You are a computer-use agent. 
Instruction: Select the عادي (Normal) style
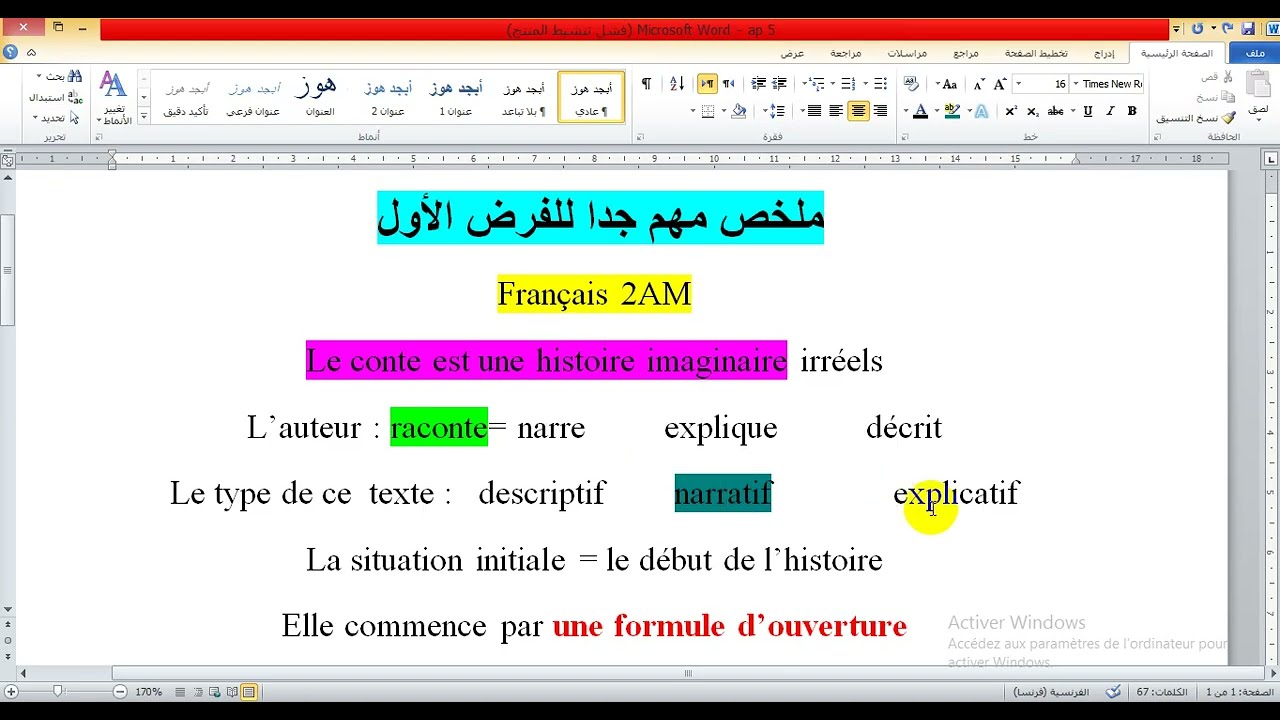pyautogui.click(x=591, y=97)
